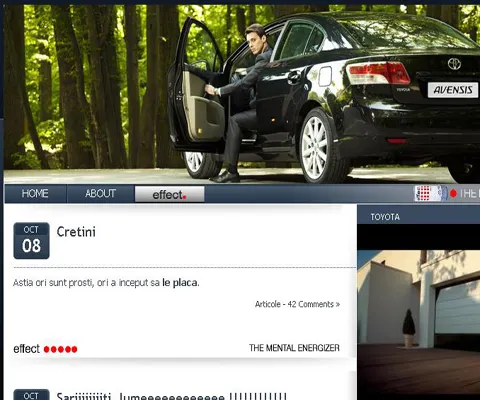480x400 pixels.
Task: Click the OCT 08 date badge
Action: pyautogui.click(x=31, y=241)
